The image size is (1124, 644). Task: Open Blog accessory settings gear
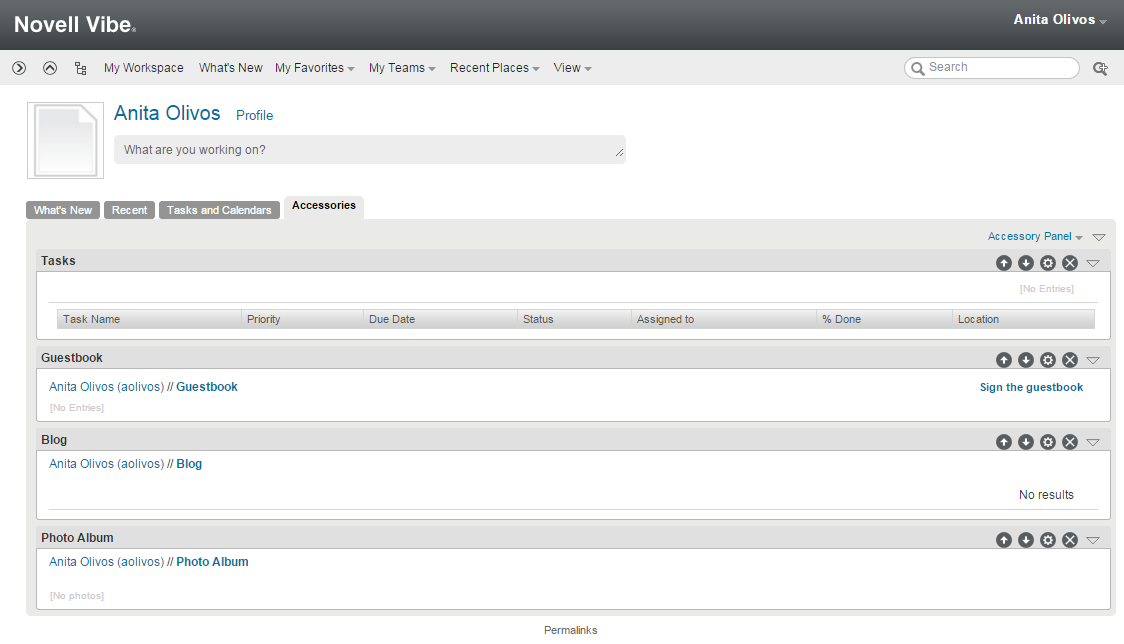pyautogui.click(x=1048, y=442)
